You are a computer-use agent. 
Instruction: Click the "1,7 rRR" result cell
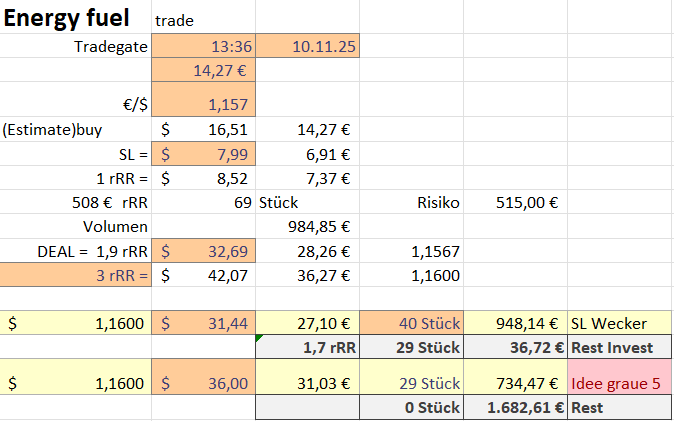(306, 347)
